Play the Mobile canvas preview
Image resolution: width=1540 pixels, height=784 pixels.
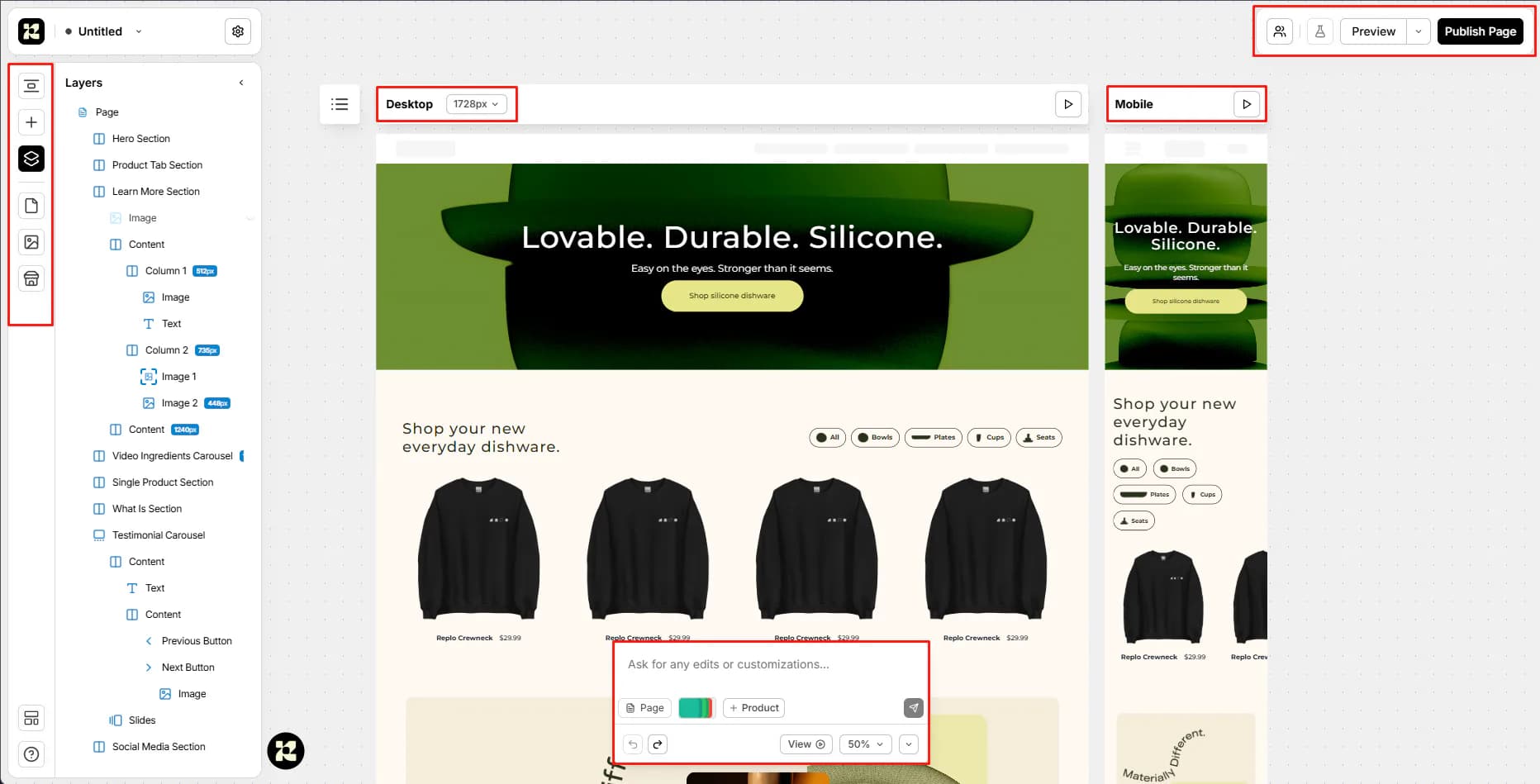1247,104
